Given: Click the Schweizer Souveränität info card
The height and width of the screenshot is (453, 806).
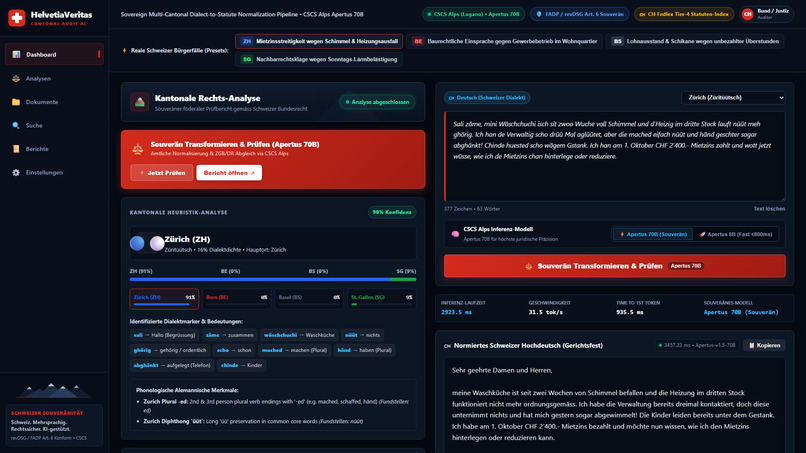Looking at the screenshot, I should [54, 425].
